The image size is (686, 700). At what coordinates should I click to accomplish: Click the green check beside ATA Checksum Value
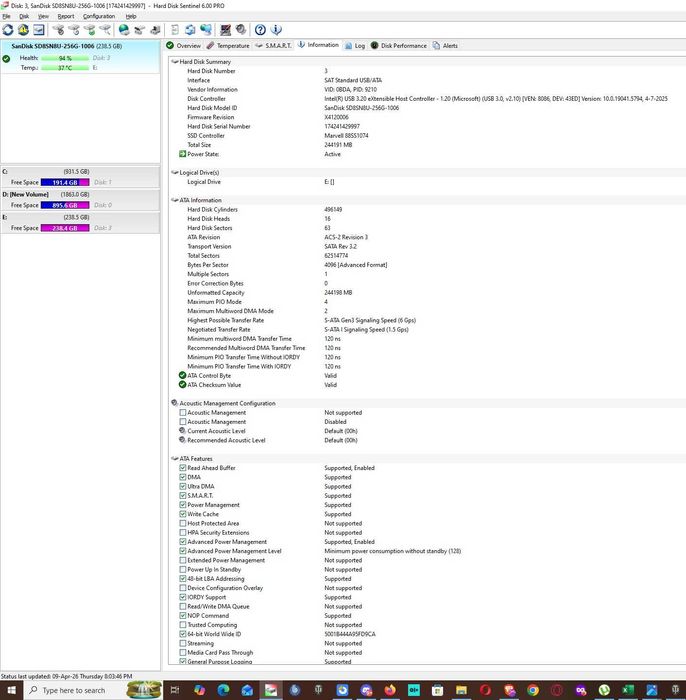[182, 385]
